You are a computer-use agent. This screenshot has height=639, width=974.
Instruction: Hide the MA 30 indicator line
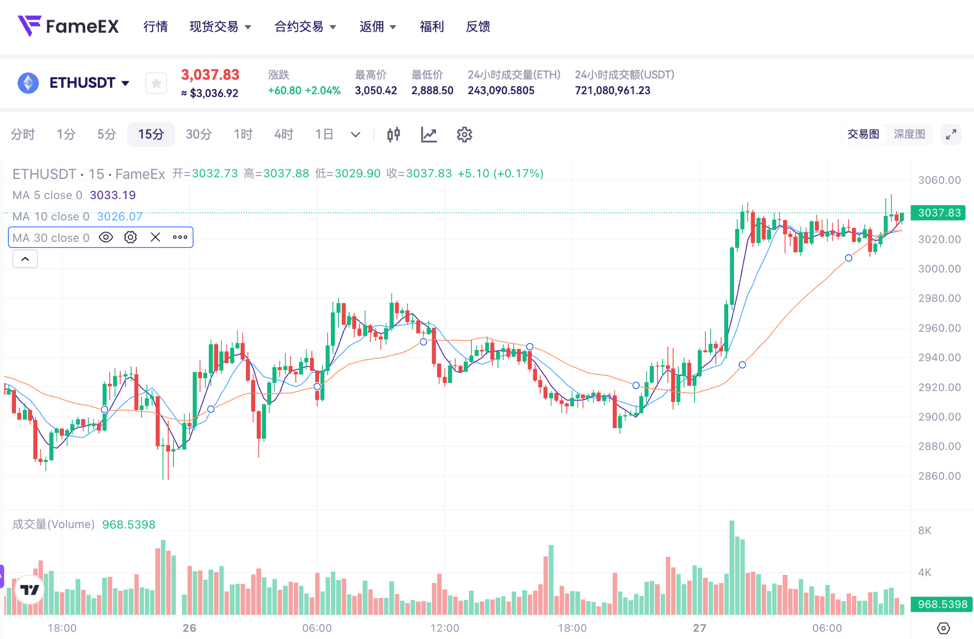click(x=106, y=238)
